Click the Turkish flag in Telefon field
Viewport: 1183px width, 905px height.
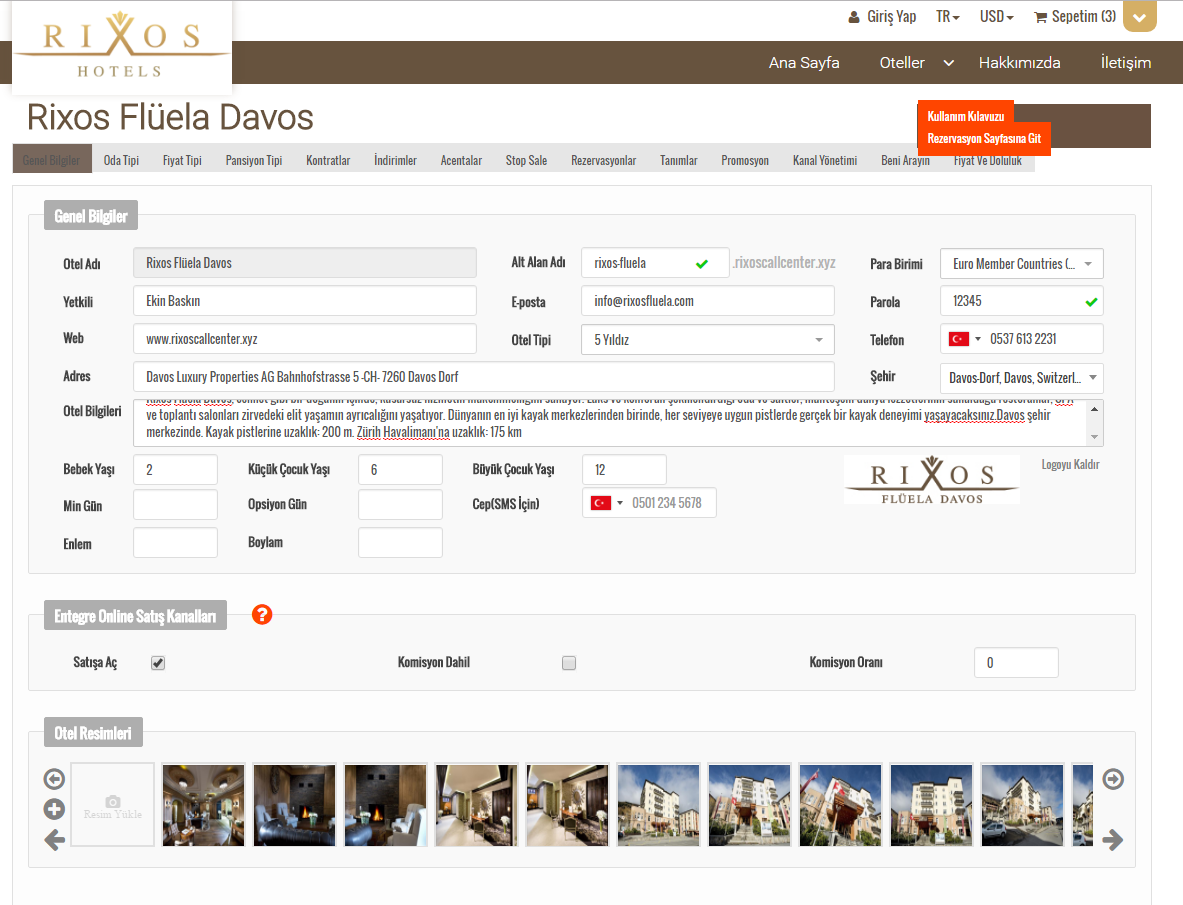tap(959, 339)
